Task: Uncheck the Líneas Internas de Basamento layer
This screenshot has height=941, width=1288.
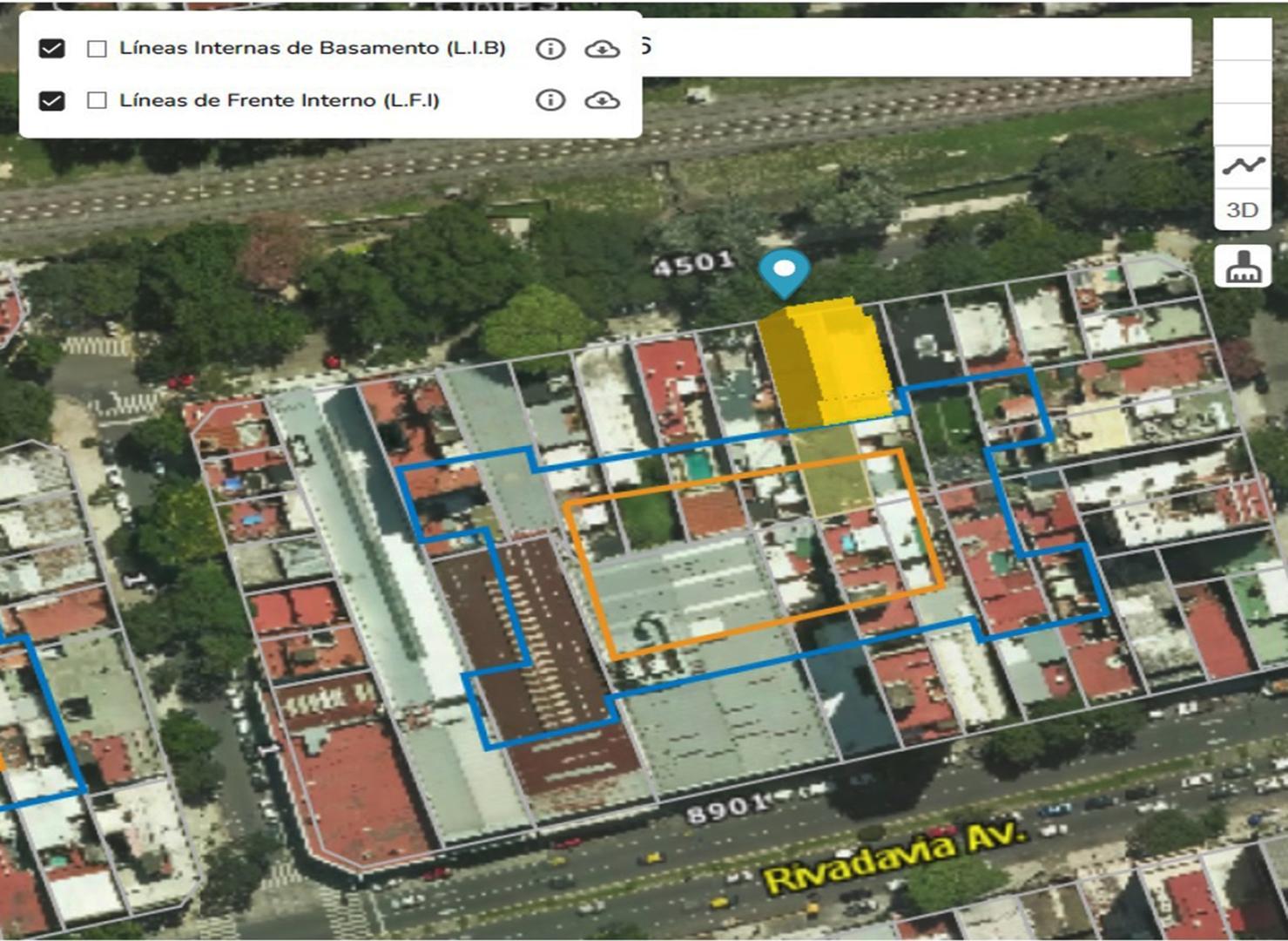Action: tap(50, 50)
